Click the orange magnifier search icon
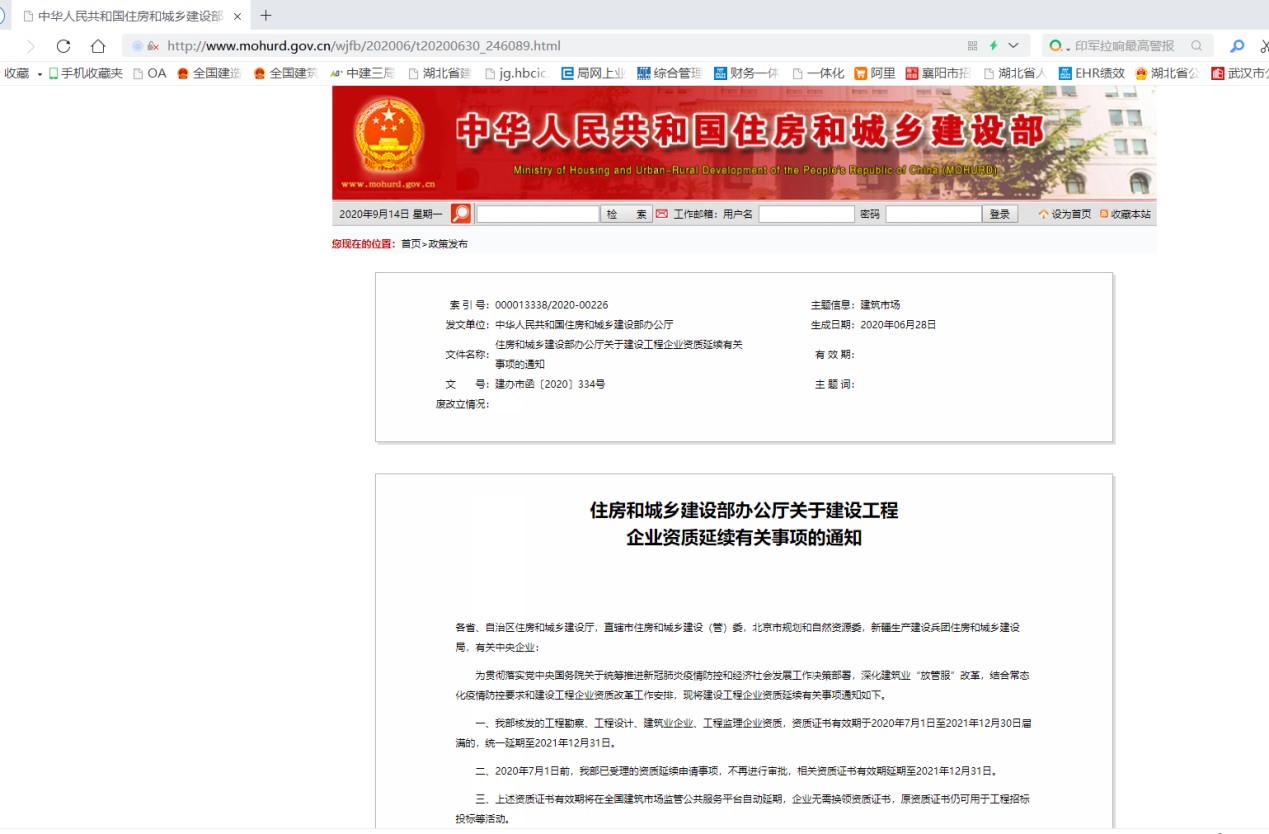This screenshot has height=834, width=1269. pyautogui.click(x=461, y=214)
